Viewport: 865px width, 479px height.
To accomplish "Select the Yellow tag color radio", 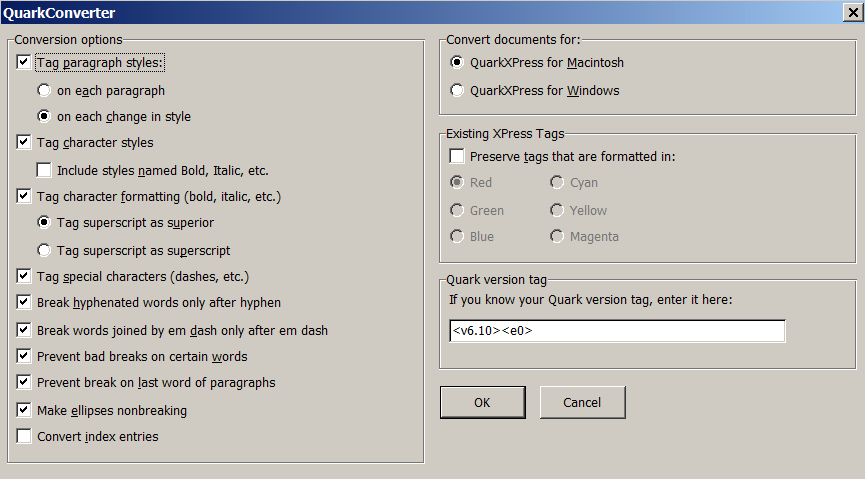I will click(x=557, y=210).
